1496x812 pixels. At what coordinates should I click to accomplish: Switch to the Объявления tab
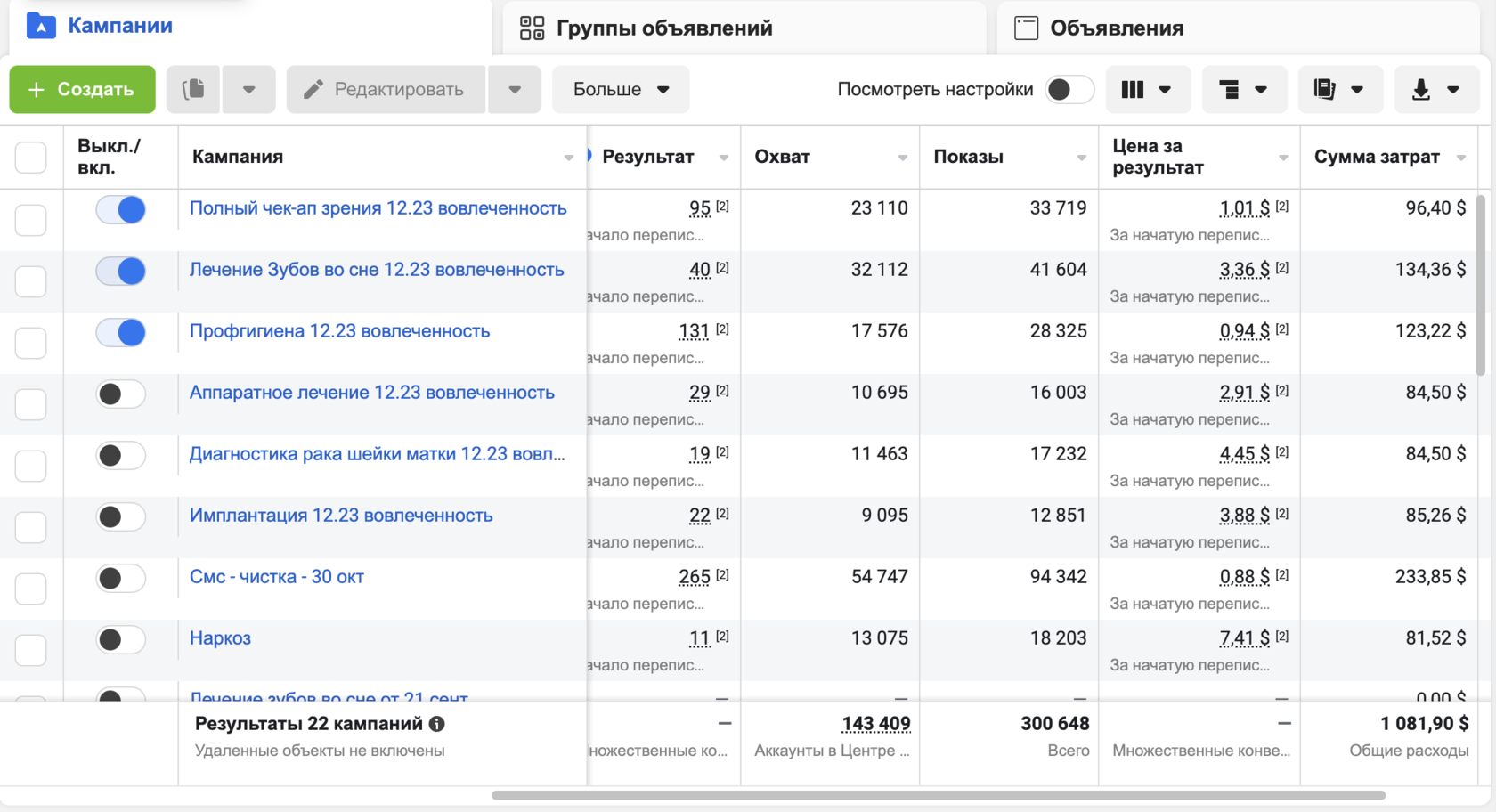pos(1116,28)
